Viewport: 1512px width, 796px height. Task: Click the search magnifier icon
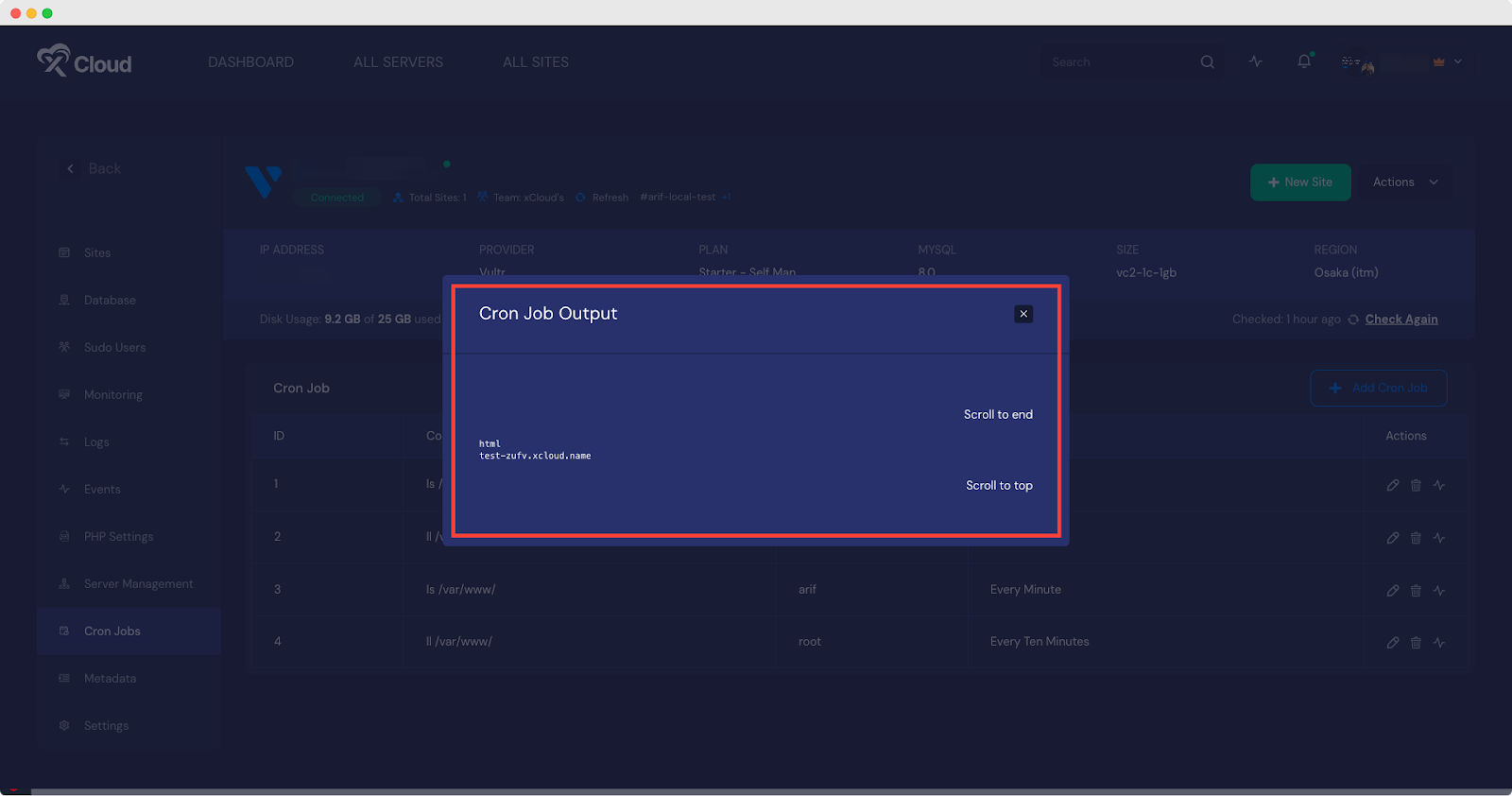pyautogui.click(x=1207, y=62)
